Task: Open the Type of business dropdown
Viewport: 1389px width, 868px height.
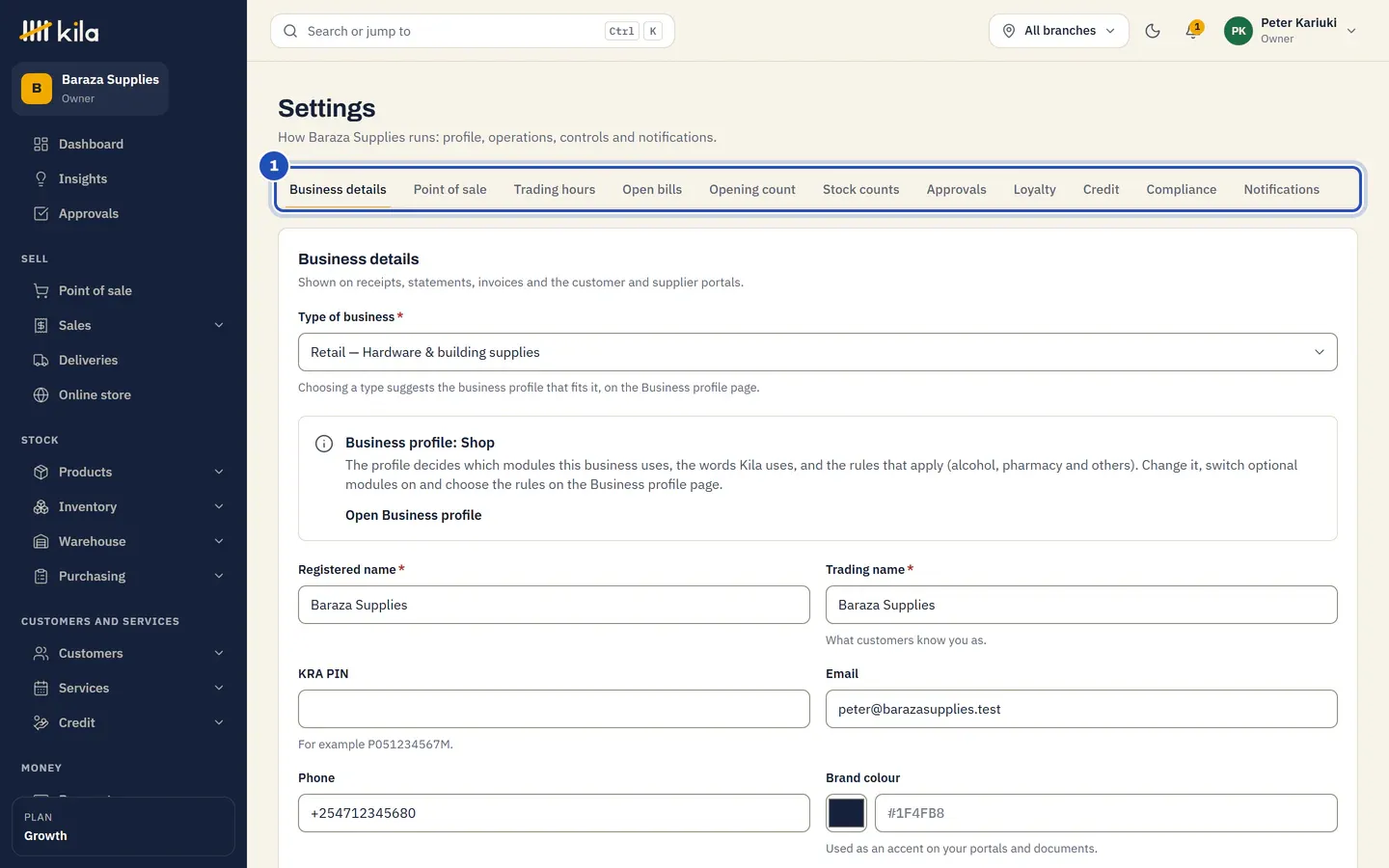Action: [x=818, y=352]
